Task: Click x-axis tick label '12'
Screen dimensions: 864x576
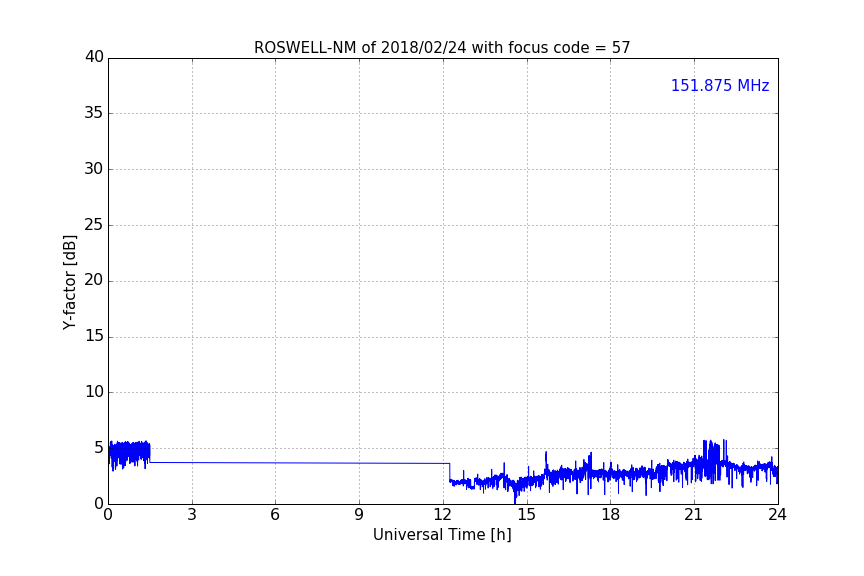Action: point(443,515)
